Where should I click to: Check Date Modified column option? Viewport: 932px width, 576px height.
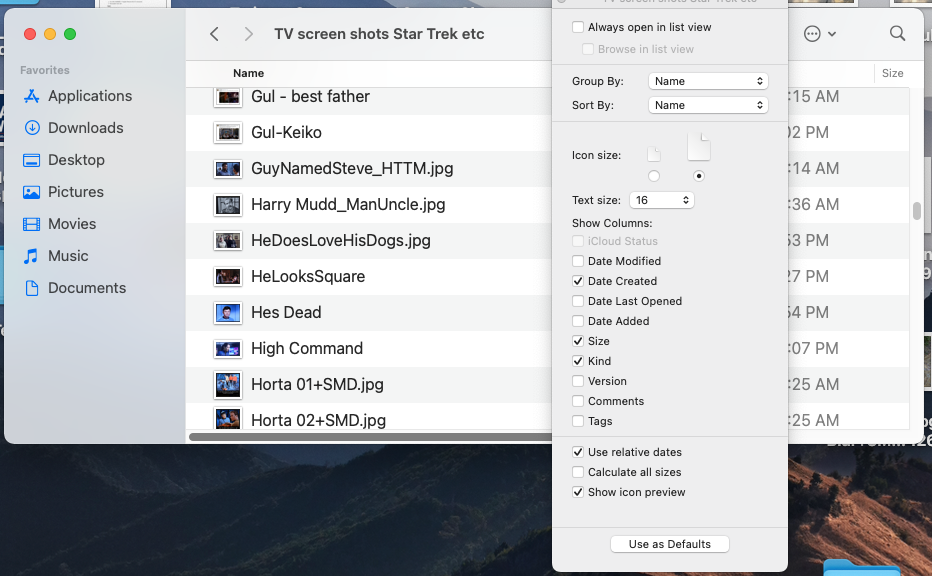[578, 261]
